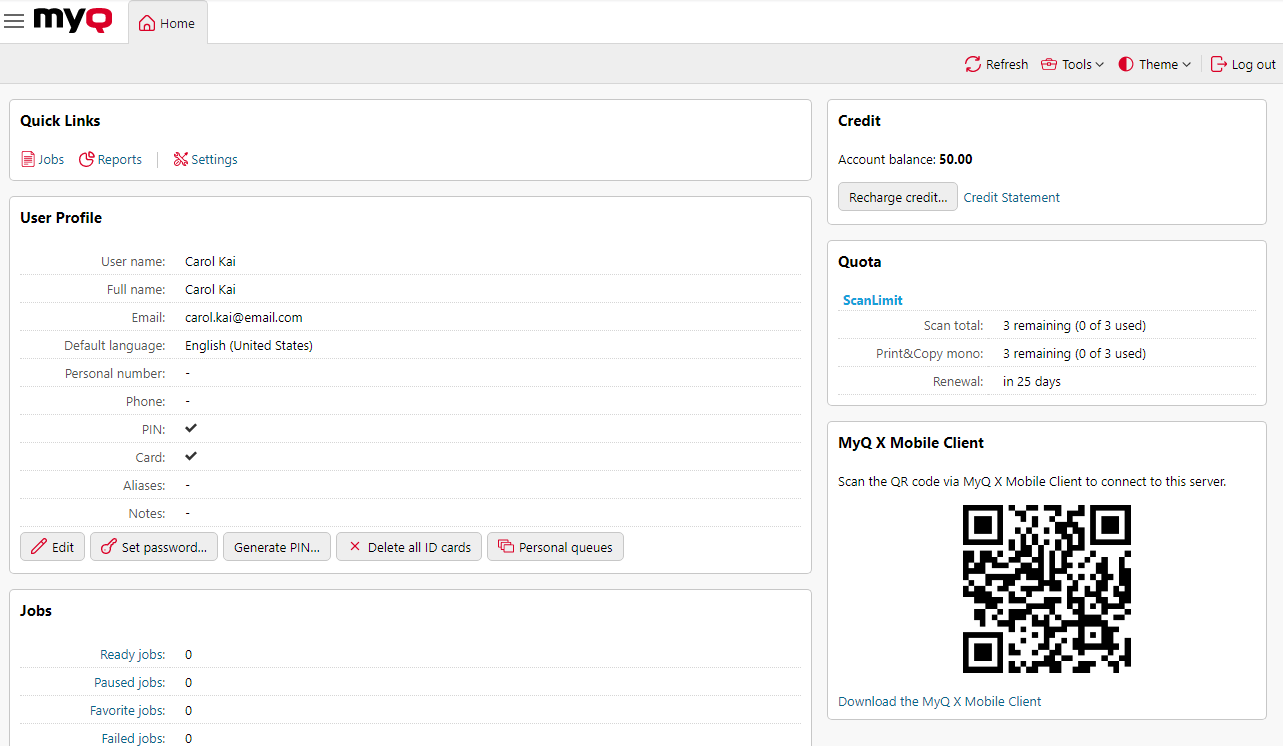Open the Reports quick link icon

pyautogui.click(x=84, y=159)
